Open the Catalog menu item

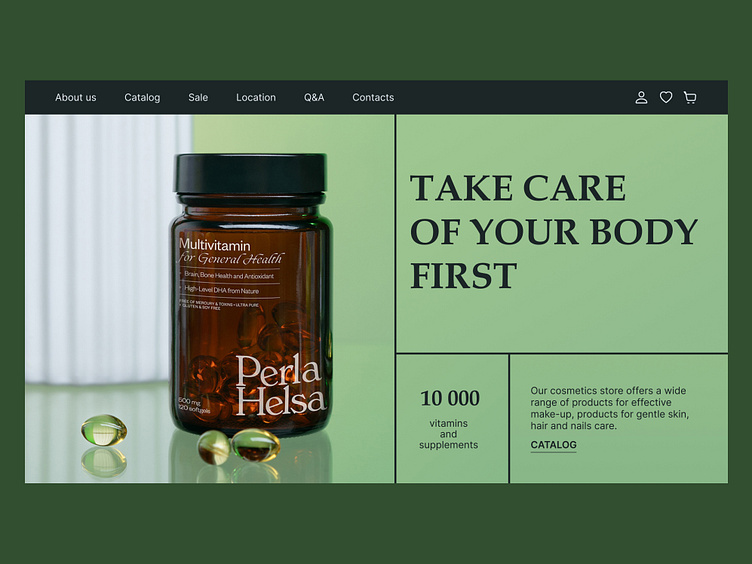(x=142, y=97)
